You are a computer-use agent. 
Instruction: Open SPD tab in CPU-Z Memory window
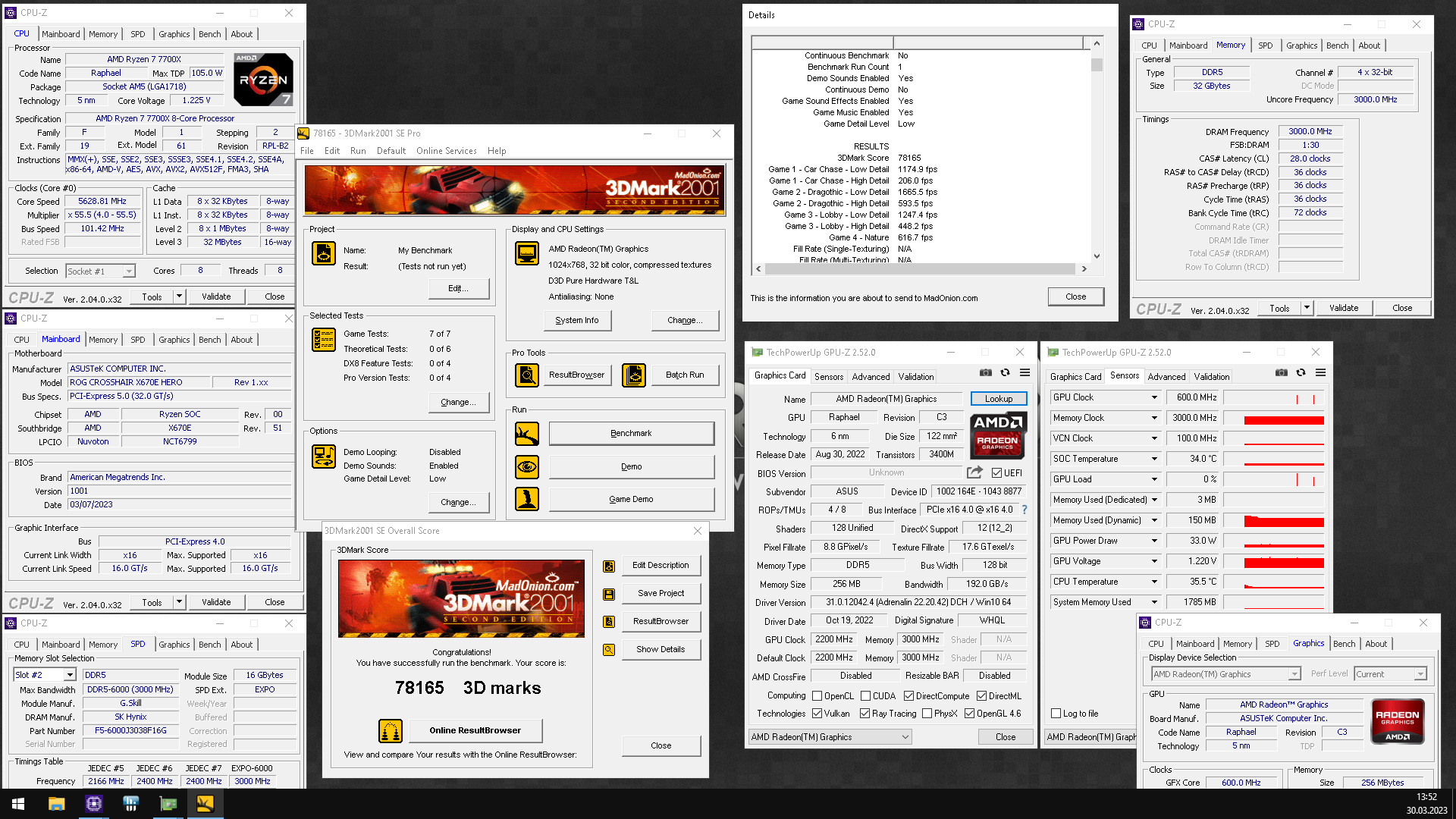[1265, 45]
